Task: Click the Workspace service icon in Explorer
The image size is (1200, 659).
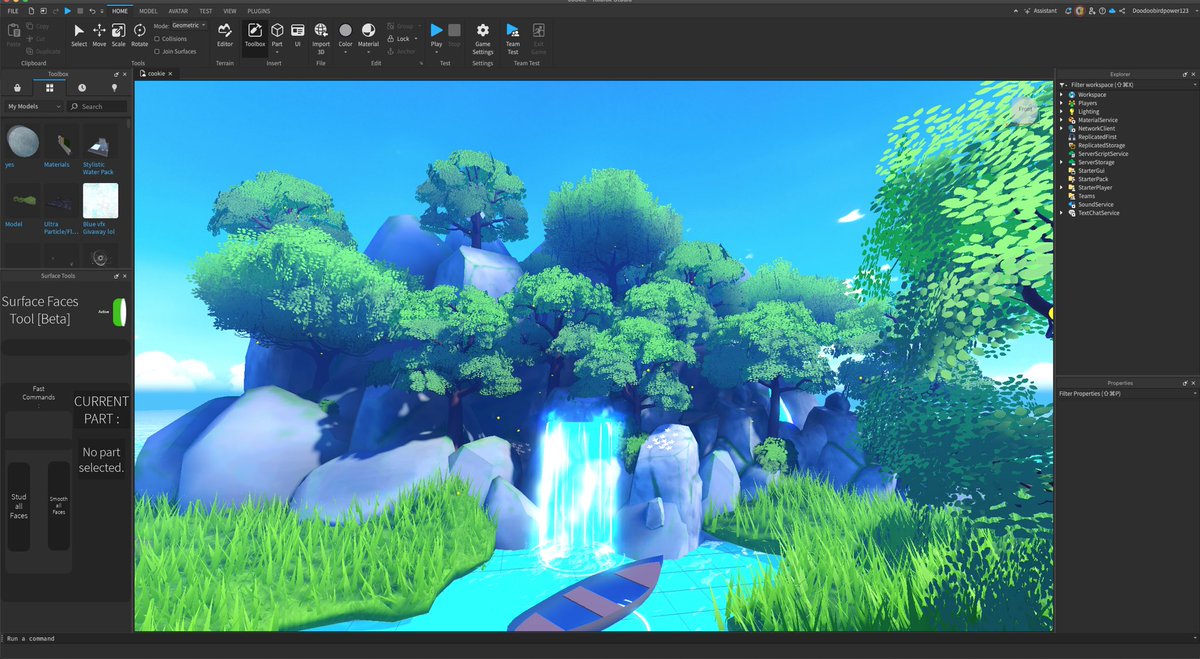Action: [1072, 95]
